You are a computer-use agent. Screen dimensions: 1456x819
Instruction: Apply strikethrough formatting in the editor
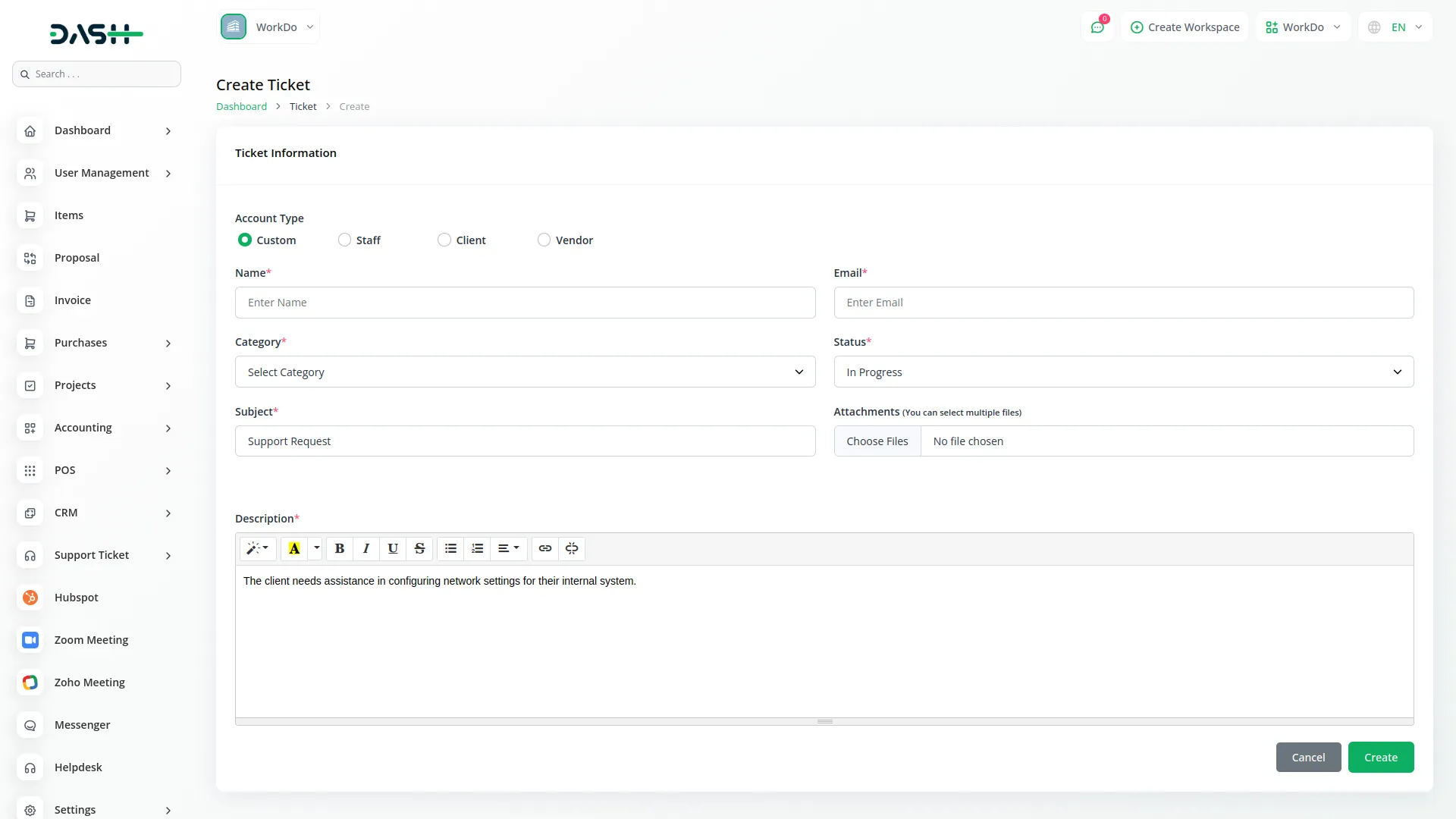tap(419, 548)
